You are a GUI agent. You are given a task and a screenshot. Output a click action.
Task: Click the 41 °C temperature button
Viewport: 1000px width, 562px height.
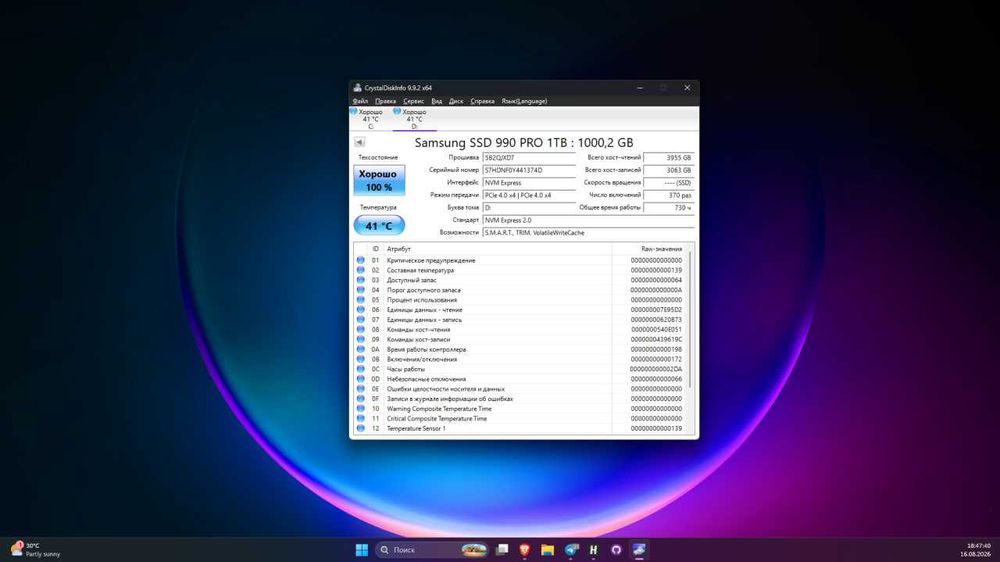click(379, 226)
